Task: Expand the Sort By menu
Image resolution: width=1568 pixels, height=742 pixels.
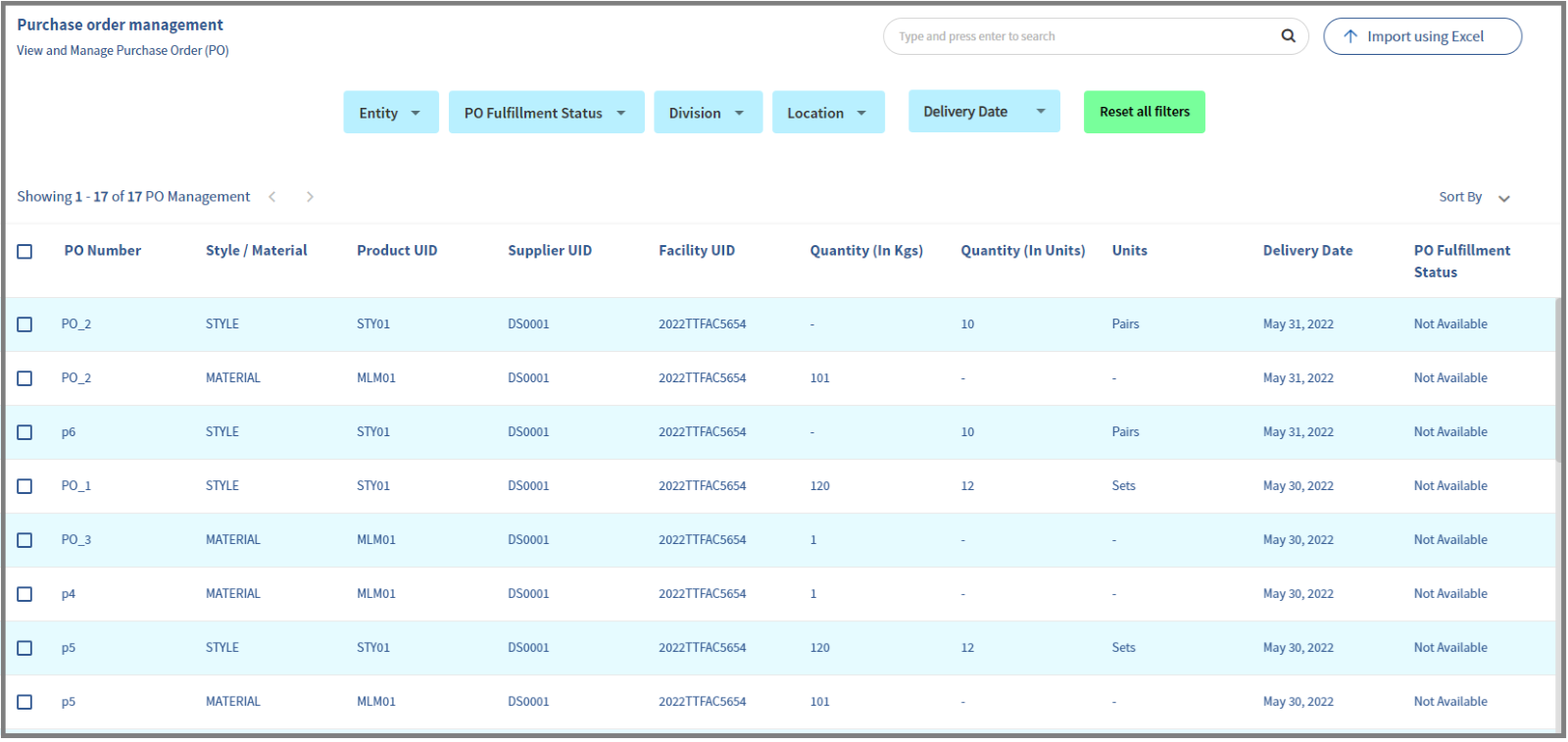Action: 1474,197
